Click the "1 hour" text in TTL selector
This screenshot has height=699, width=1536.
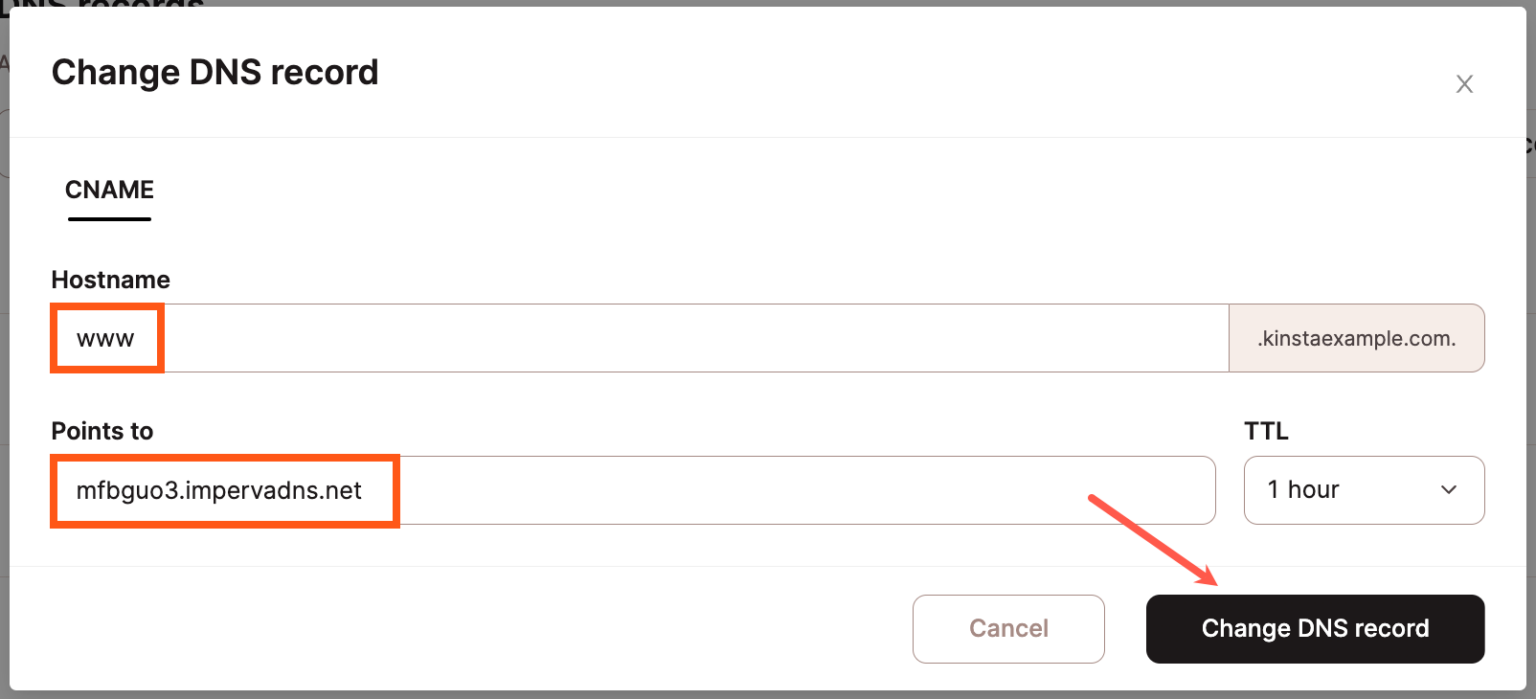1303,490
